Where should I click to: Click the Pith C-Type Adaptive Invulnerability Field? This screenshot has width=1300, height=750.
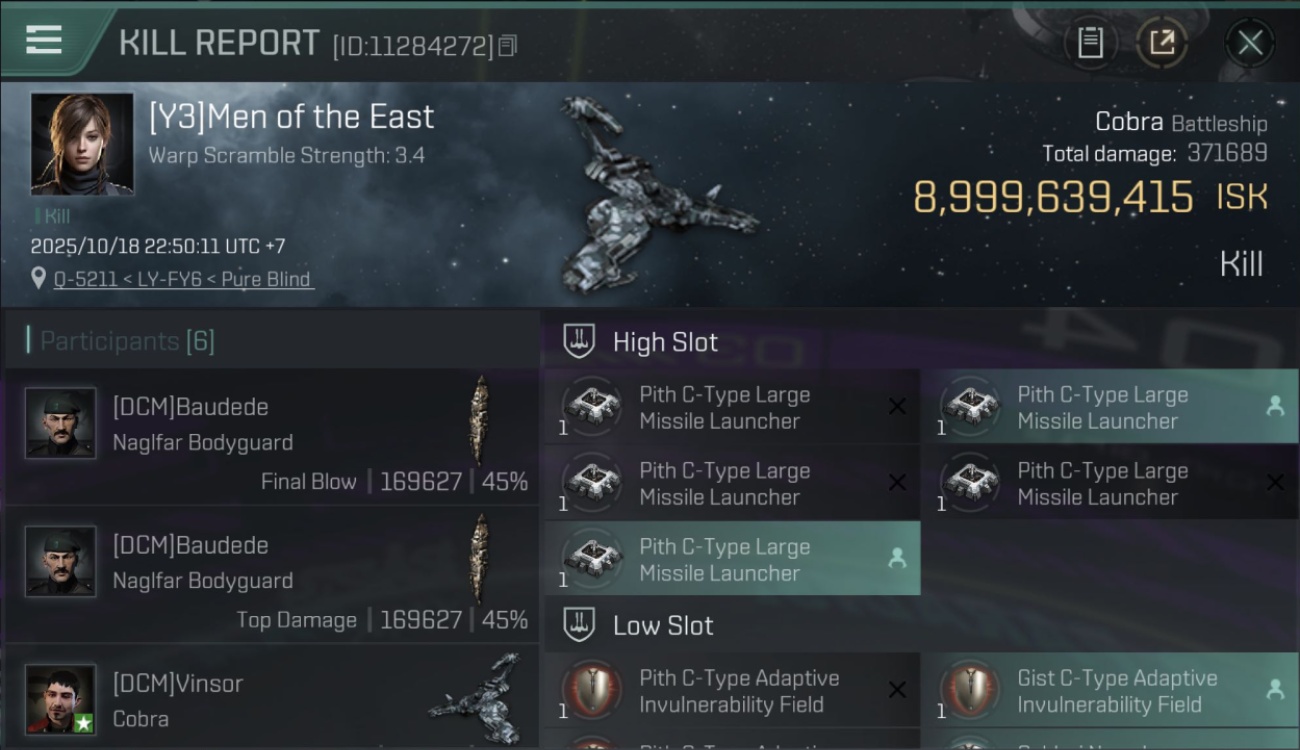[x=731, y=691]
